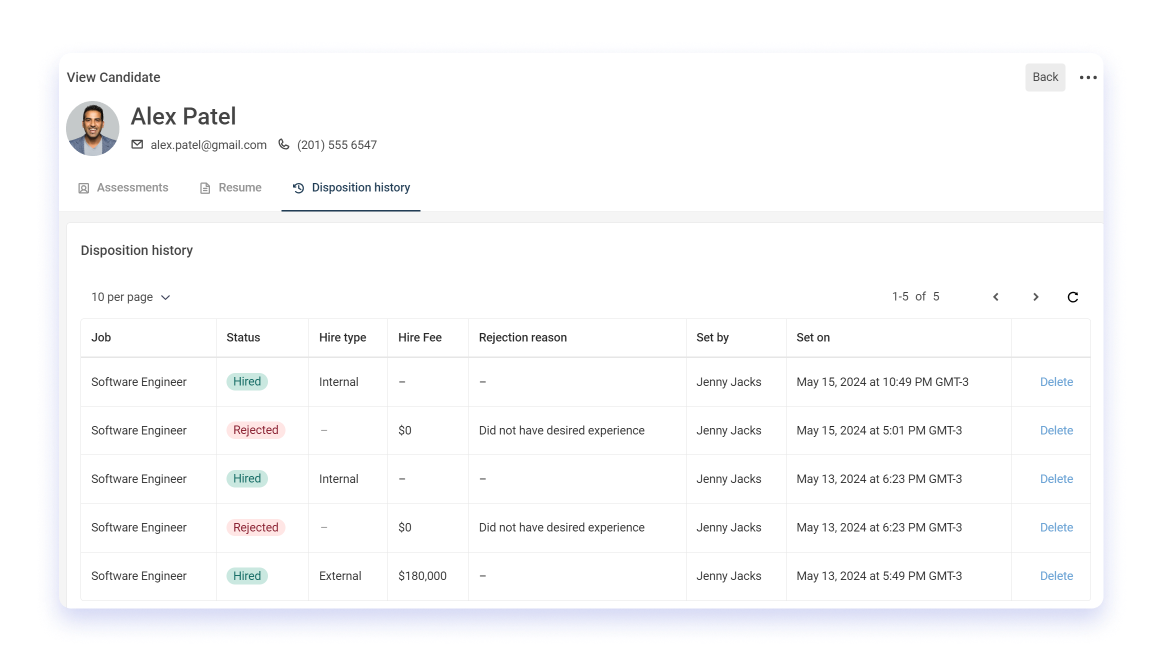Open the Assessments tab

point(123,188)
